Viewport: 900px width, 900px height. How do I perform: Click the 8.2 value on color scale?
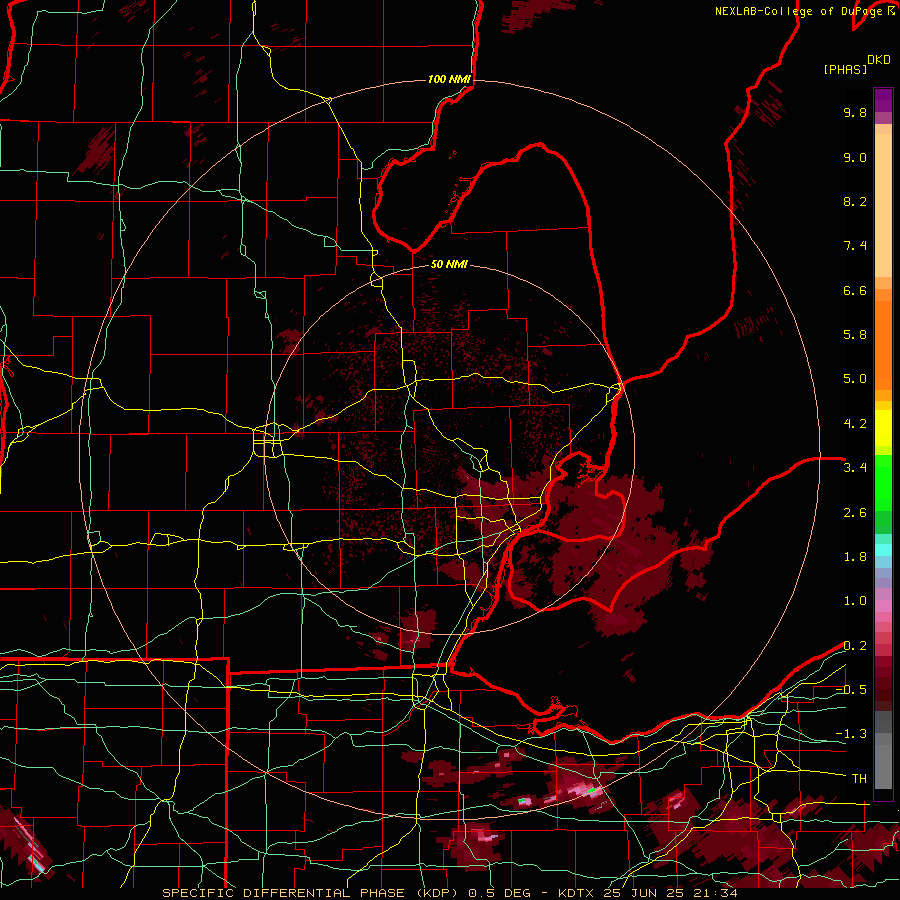(x=855, y=201)
